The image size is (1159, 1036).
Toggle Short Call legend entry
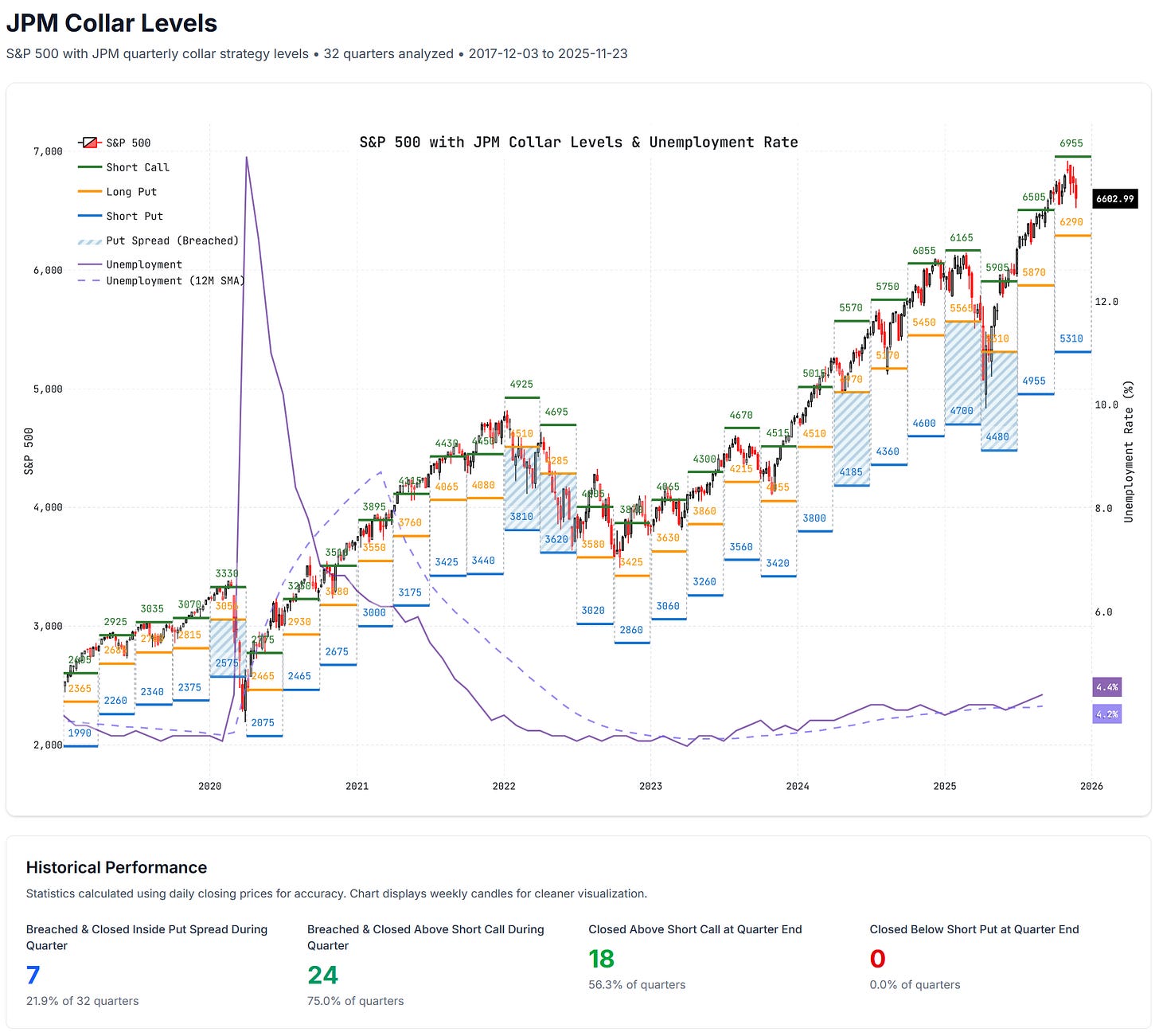click(x=123, y=167)
